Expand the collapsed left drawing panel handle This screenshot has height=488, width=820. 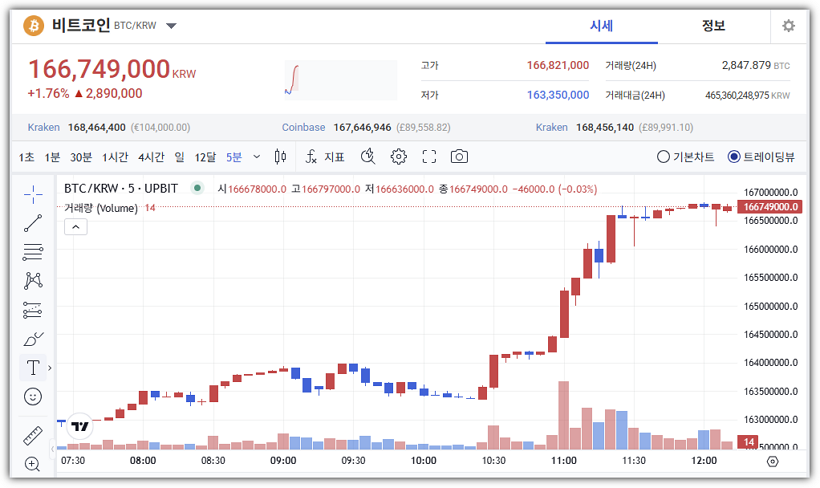coord(53,449)
